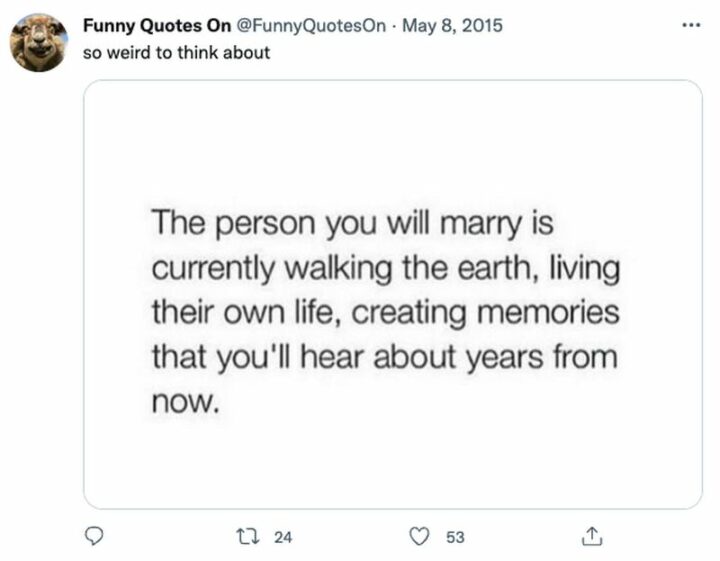Image resolution: width=720 pixels, height=561 pixels.
Task: Like the tweet with the heart icon
Action: [421, 537]
